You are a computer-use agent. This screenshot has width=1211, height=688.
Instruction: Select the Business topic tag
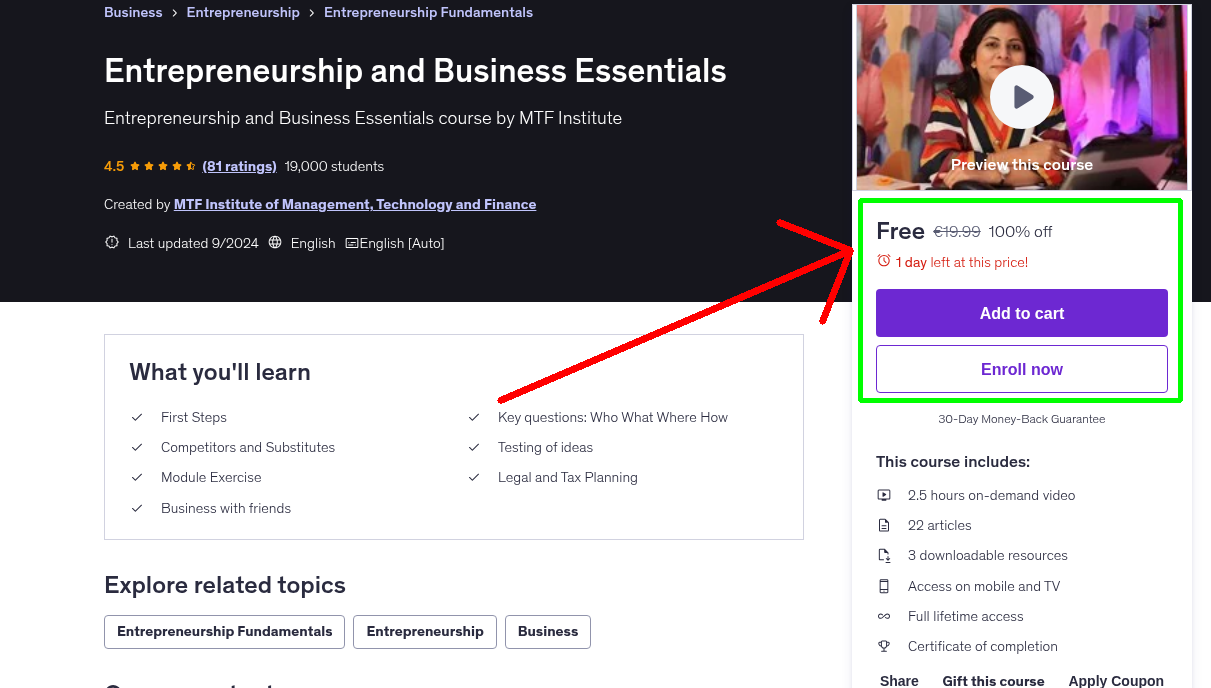[548, 632]
